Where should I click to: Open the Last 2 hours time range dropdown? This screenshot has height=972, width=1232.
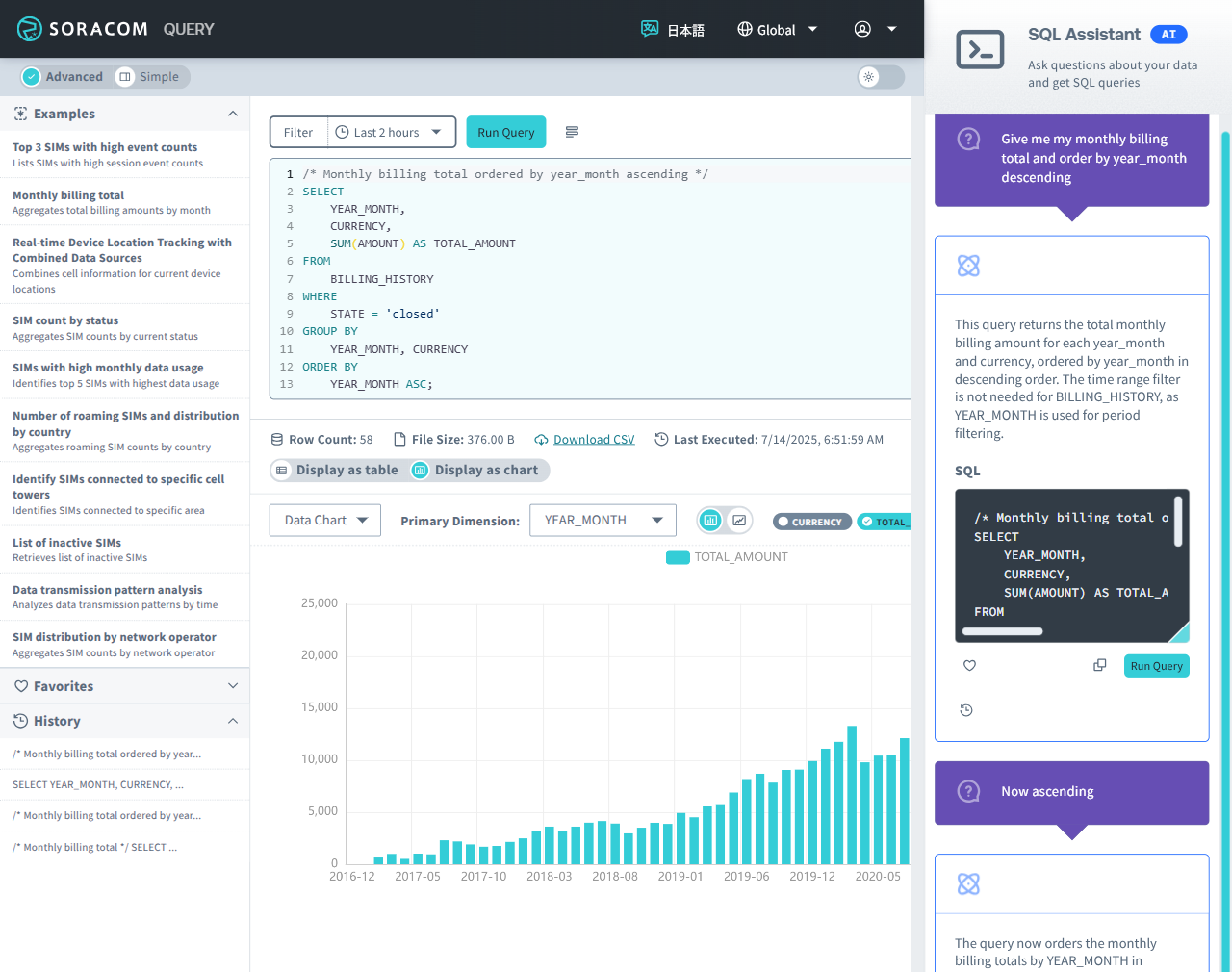(391, 133)
